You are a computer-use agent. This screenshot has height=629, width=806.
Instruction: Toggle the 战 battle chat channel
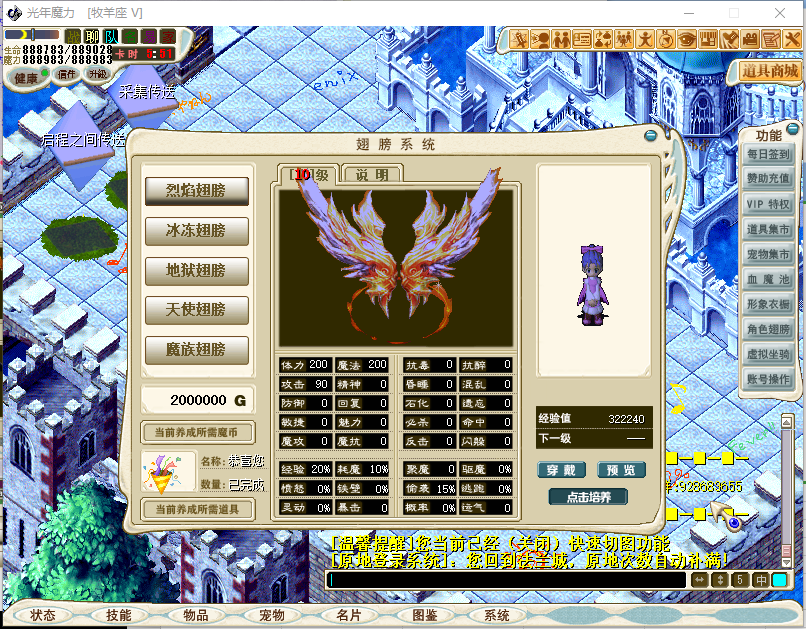click(x=73, y=36)
